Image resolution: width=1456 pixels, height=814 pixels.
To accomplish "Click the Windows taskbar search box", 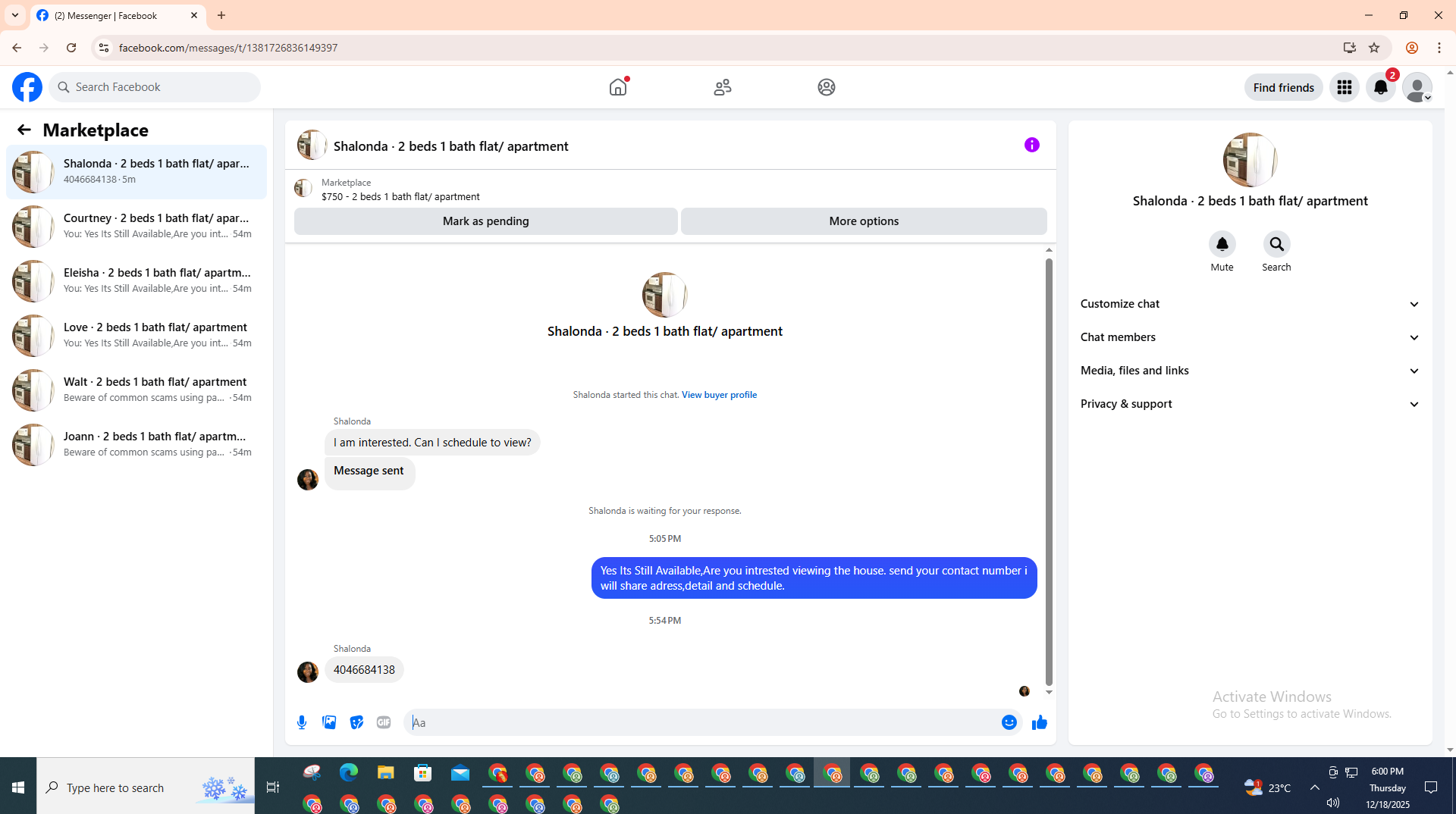I will coord(146,787).
